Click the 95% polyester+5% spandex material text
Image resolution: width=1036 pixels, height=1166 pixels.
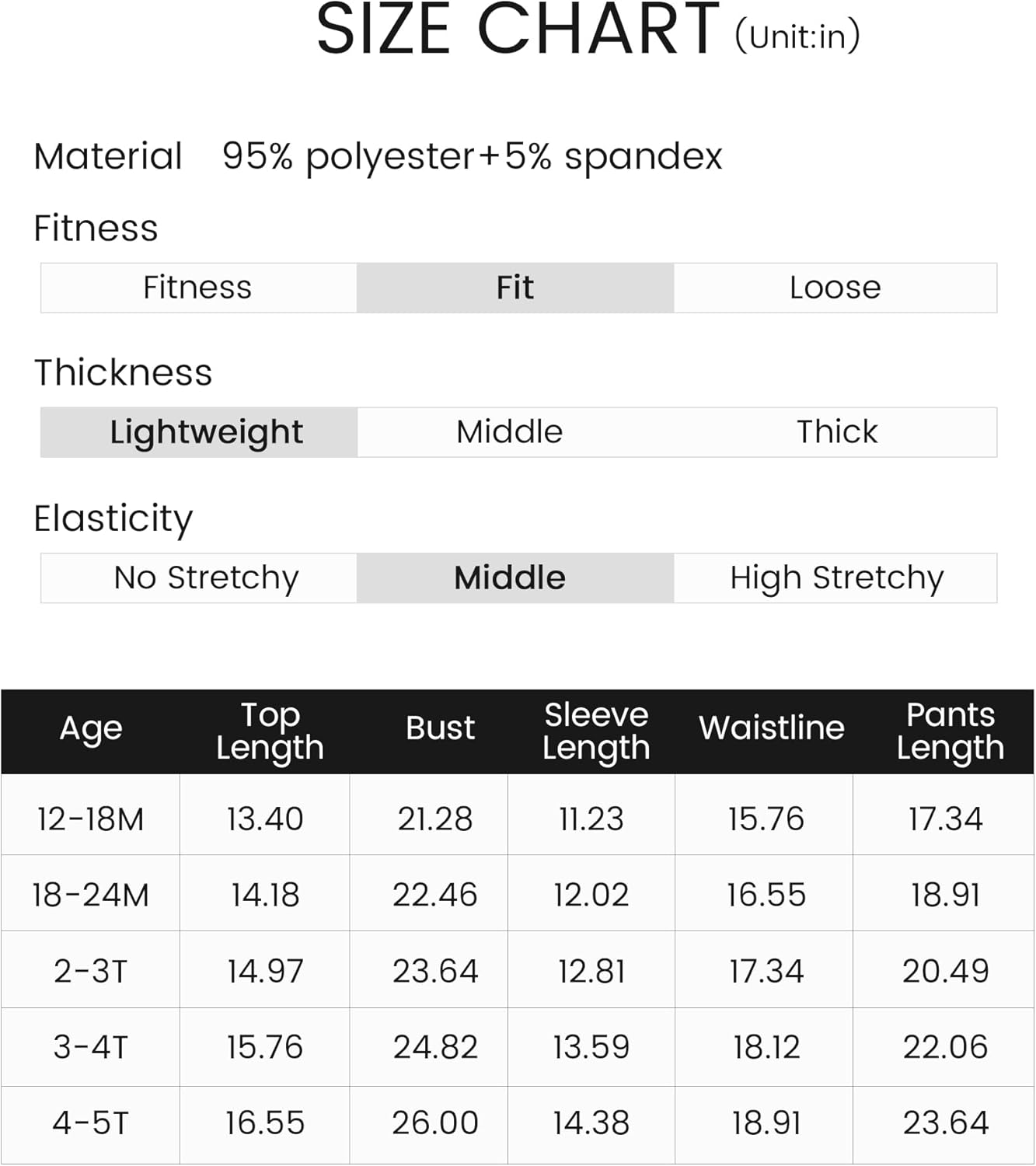coord(472,156)
